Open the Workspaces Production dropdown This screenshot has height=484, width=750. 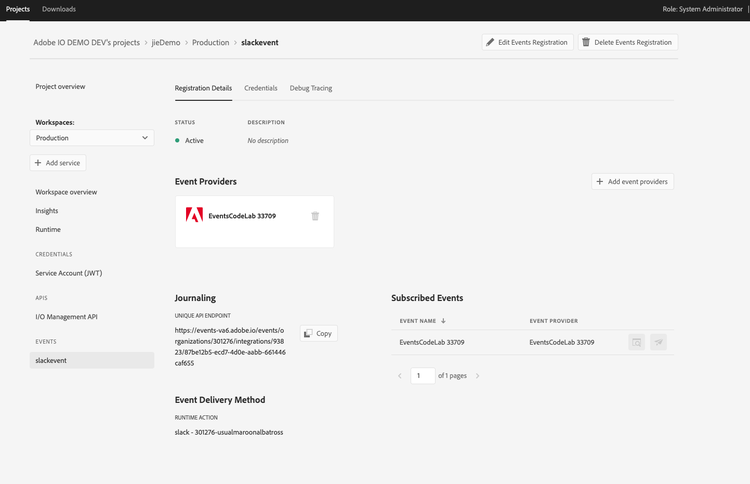[93, 138]
